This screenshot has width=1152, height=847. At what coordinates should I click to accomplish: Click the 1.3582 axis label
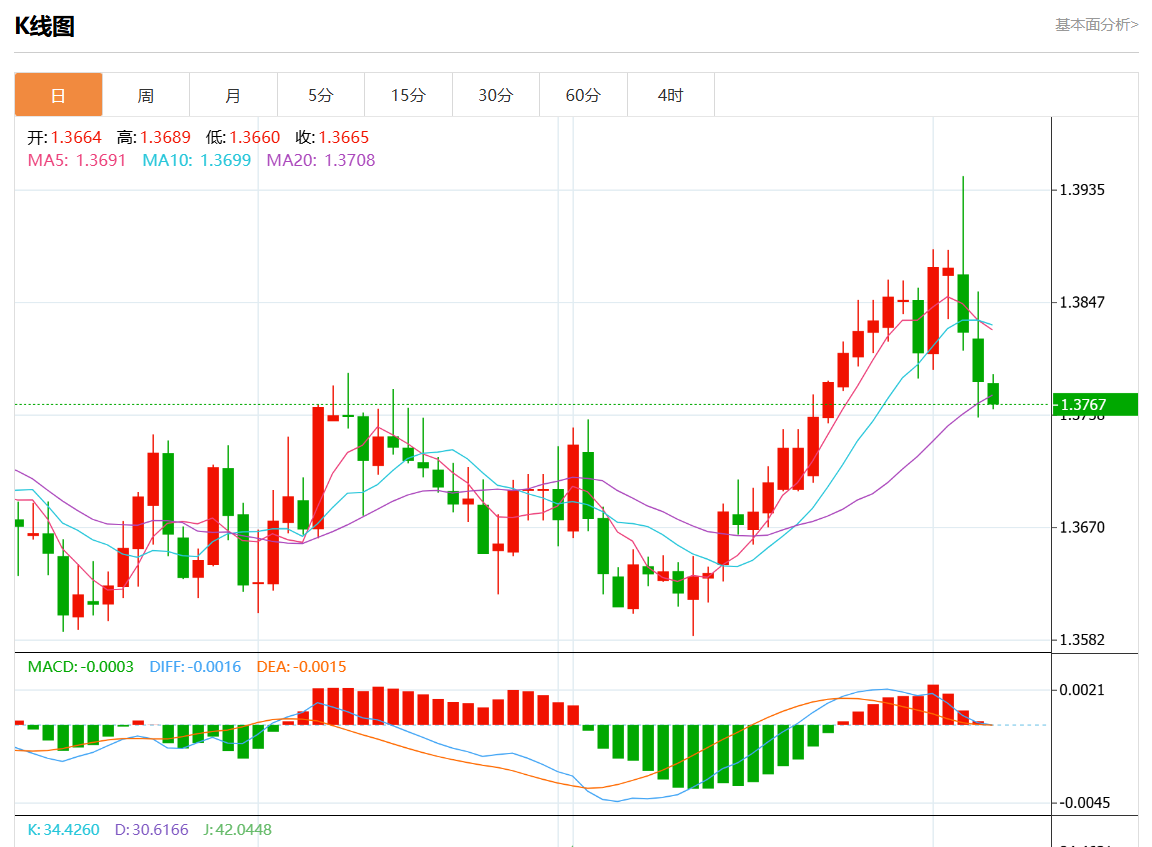[1082, 640]
